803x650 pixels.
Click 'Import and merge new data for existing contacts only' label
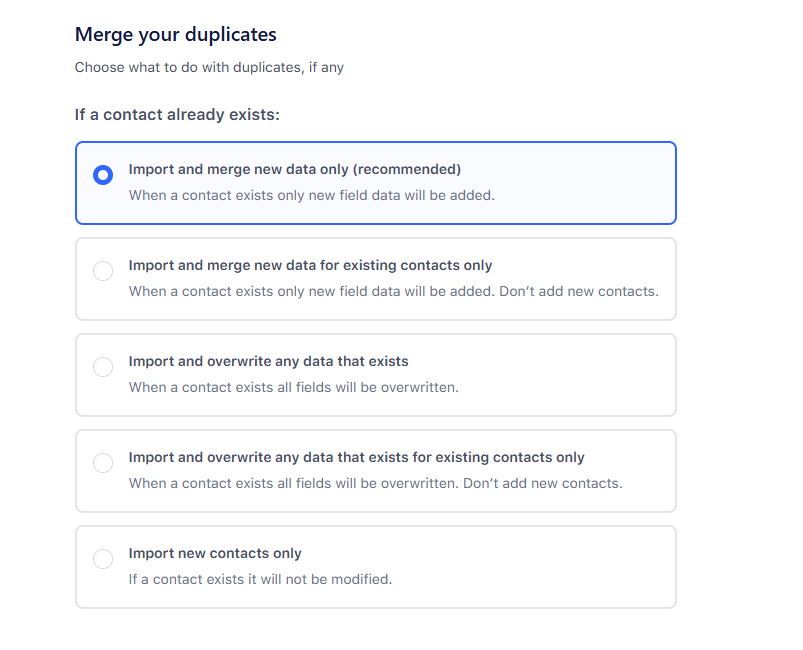pyautogui.click(x=310, y=265)
